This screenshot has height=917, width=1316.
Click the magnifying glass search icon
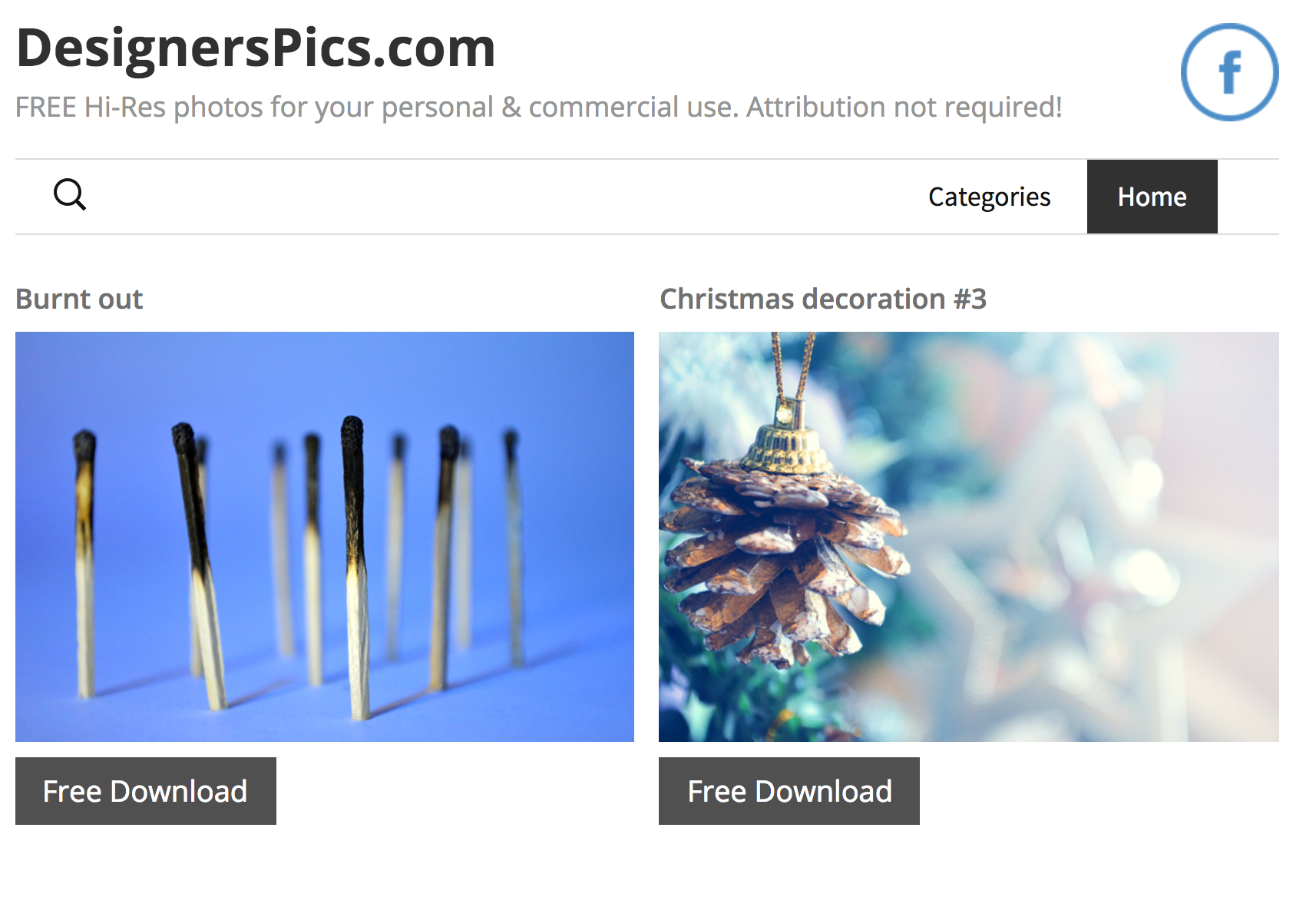click(x=70, y=195)
